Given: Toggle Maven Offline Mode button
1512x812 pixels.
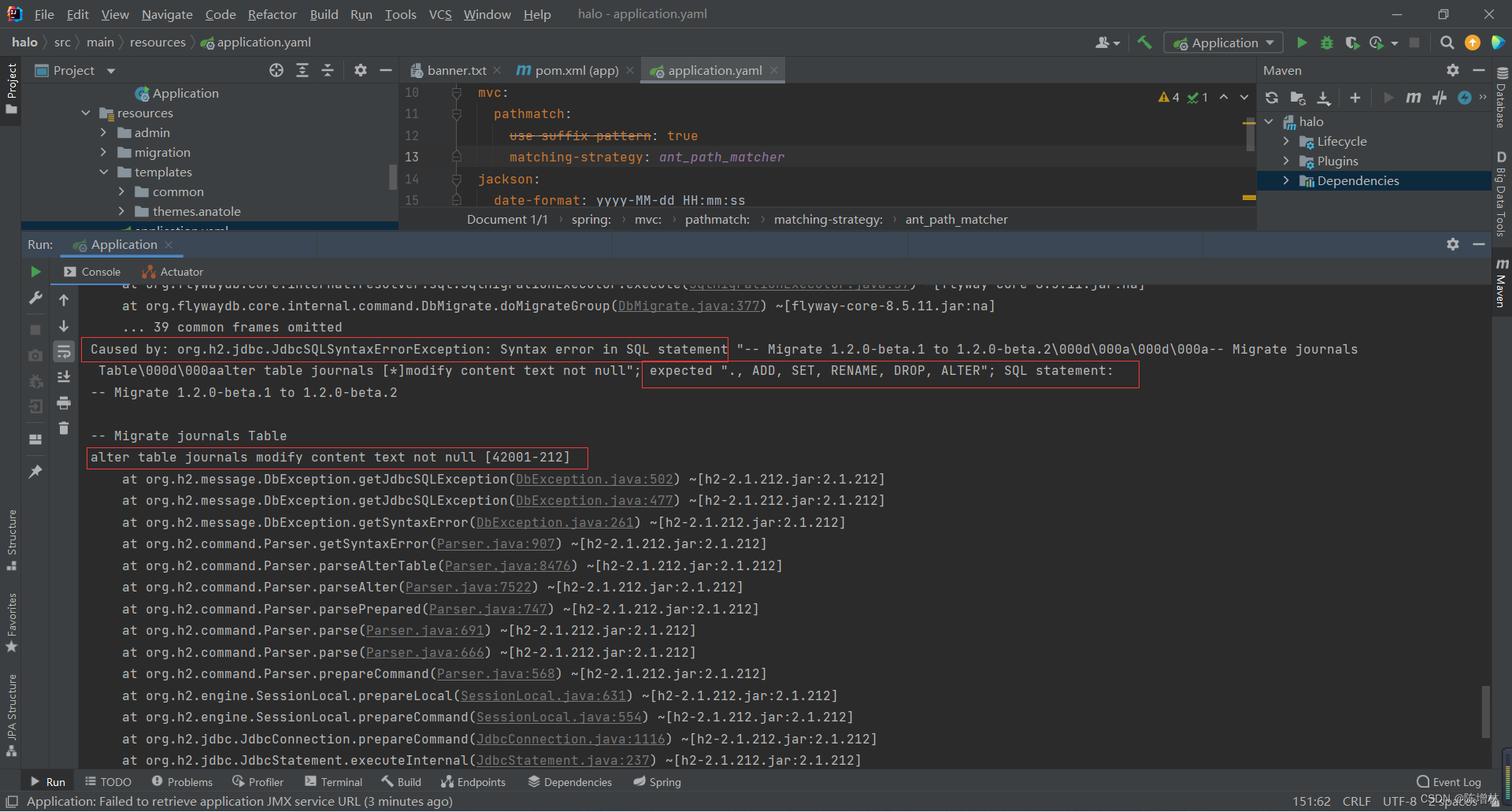Looking at the screenshot, I should [1440, 98].
